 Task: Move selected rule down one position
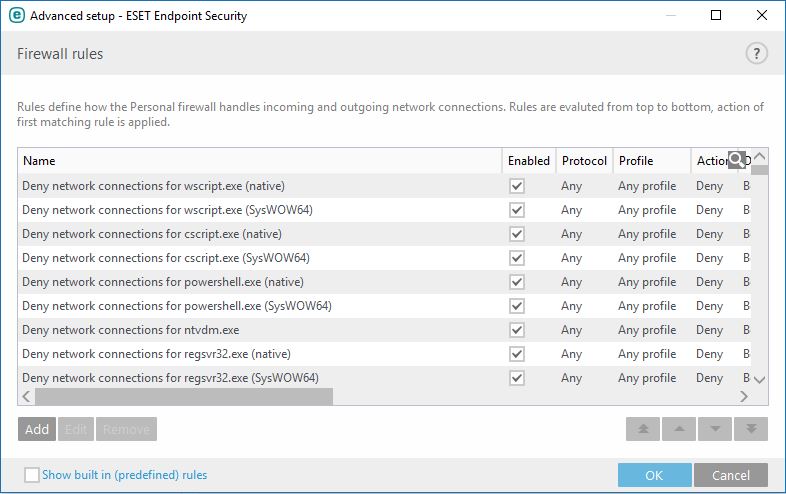[714, 429]
